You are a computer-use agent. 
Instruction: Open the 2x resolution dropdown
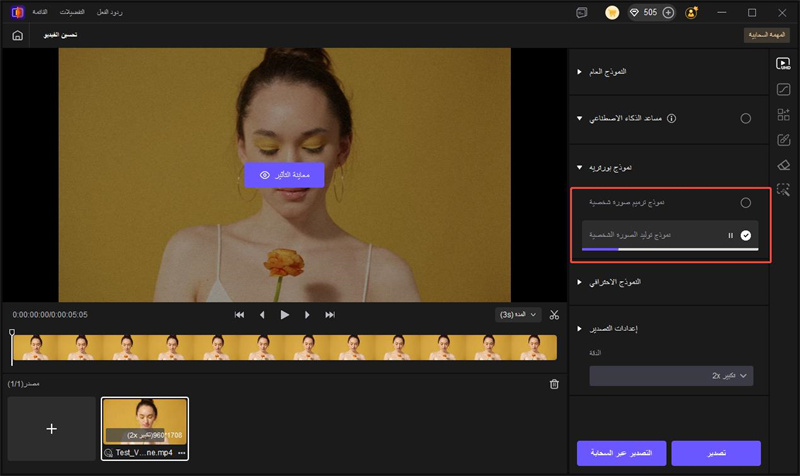point(670,375)
